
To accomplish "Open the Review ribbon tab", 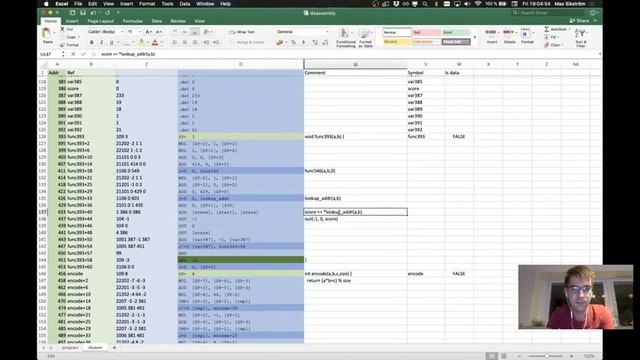I will point(178,21).
